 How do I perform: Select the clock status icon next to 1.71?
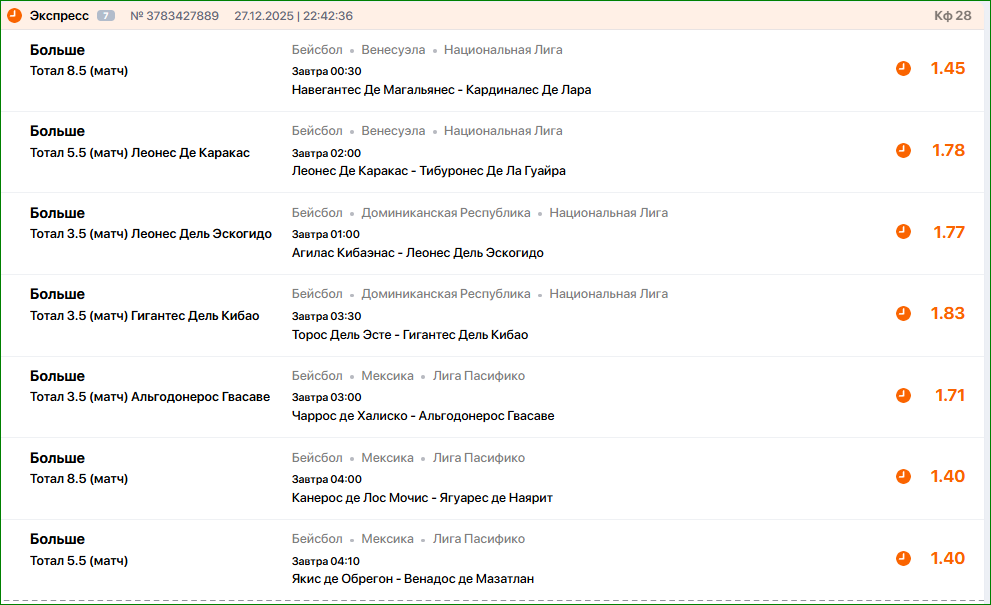coord(903,395)
